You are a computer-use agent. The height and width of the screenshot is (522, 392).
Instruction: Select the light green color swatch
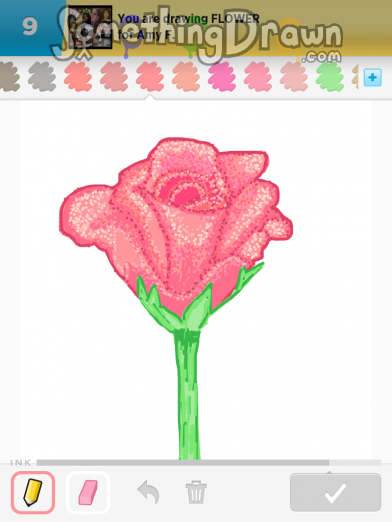[330, 77]
